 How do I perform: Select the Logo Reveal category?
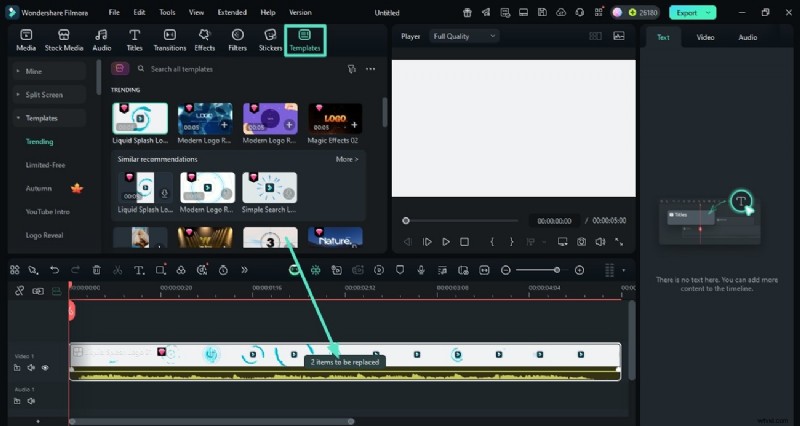[x=44, y=235]
